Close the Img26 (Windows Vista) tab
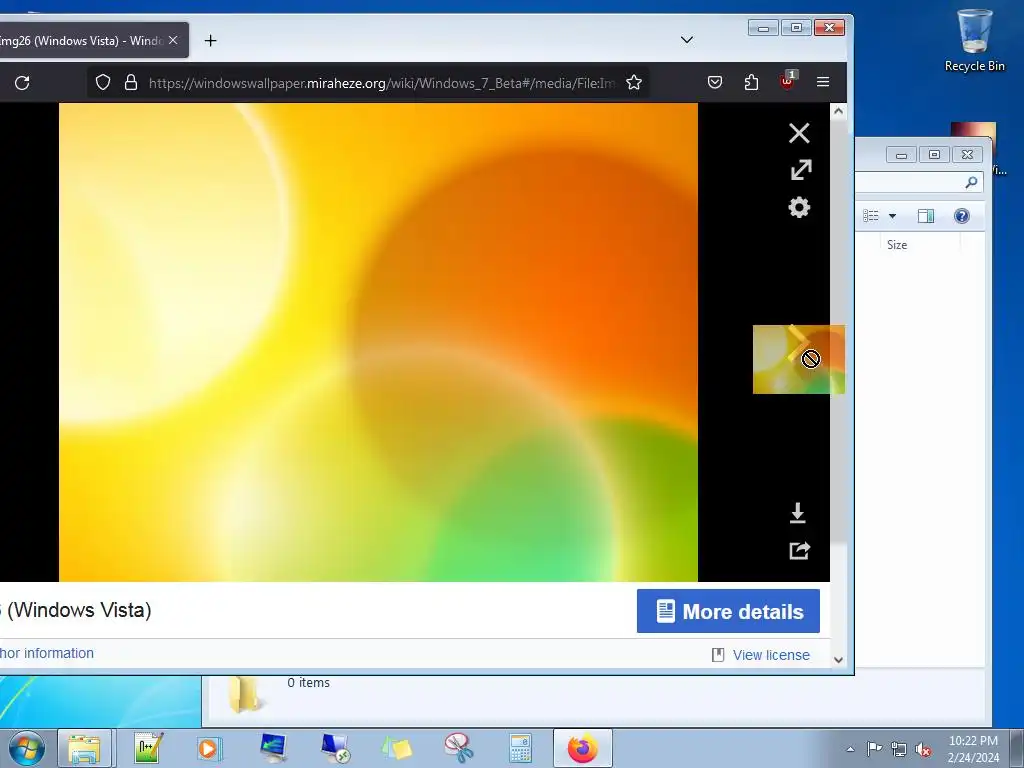The width and height of the screenshot is (1024, 768). point(173,40)
